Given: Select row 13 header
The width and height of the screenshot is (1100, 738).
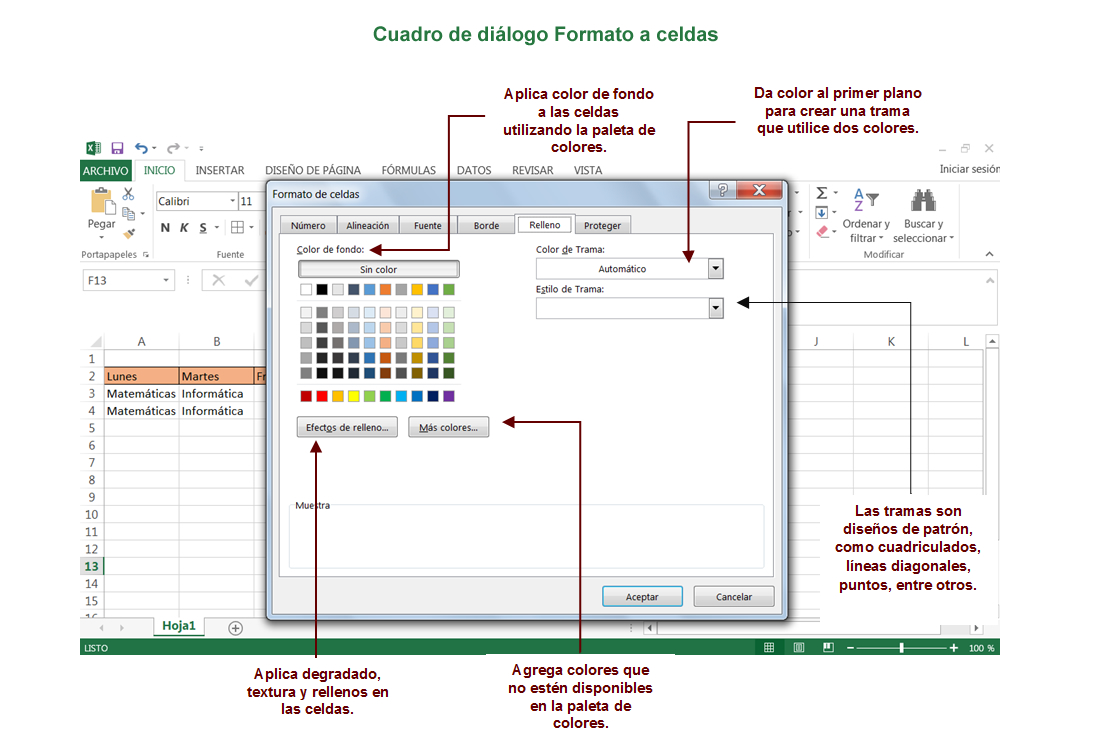Looking at the screenshot, I should pos(92,566).
